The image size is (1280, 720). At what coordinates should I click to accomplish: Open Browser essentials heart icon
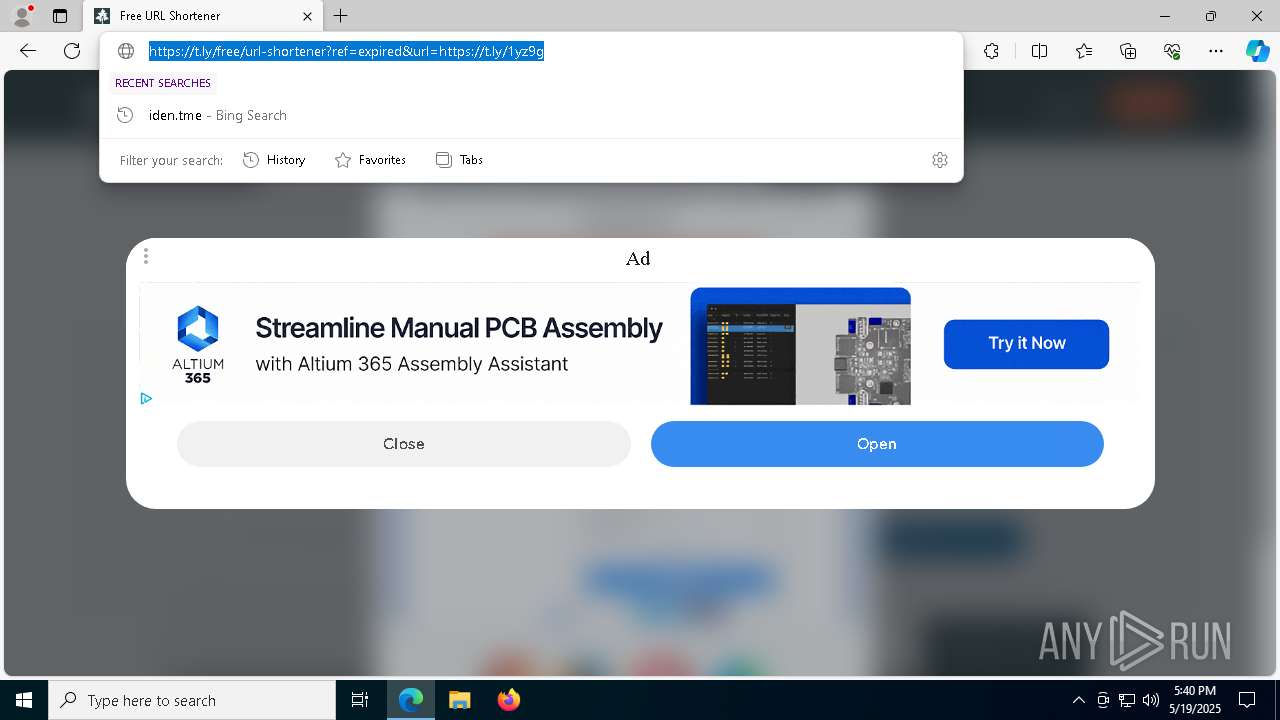point(1172,51)
